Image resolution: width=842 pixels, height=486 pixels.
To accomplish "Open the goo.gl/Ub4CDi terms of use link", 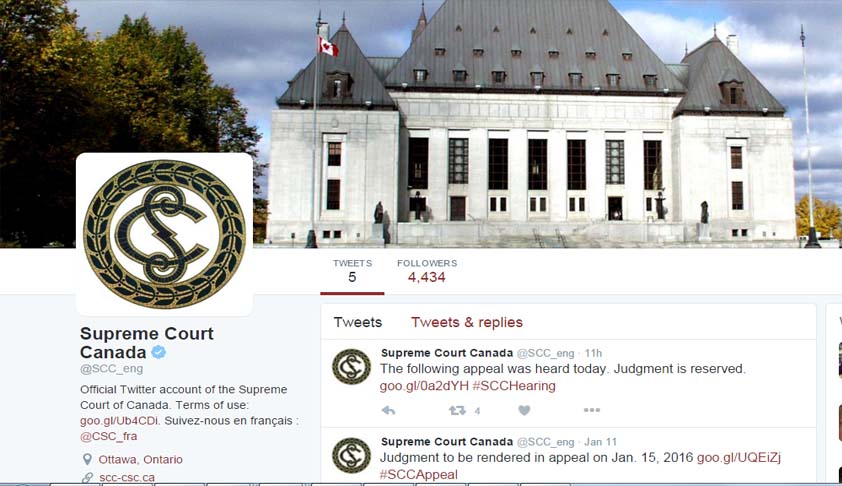I will click(119, 420).
